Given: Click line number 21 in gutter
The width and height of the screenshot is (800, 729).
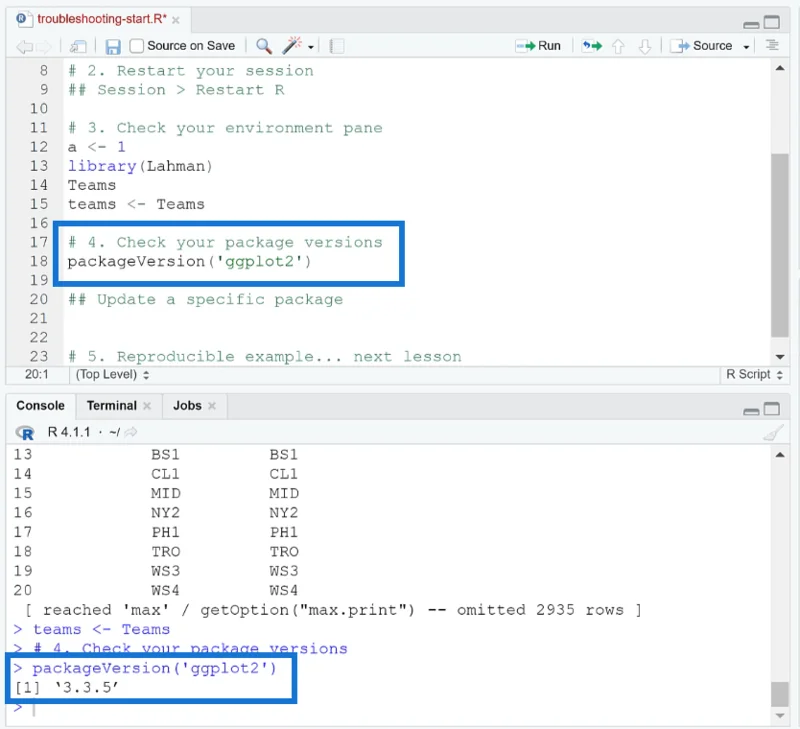Looking at the screenshot, I should click(x=39, y=319).
